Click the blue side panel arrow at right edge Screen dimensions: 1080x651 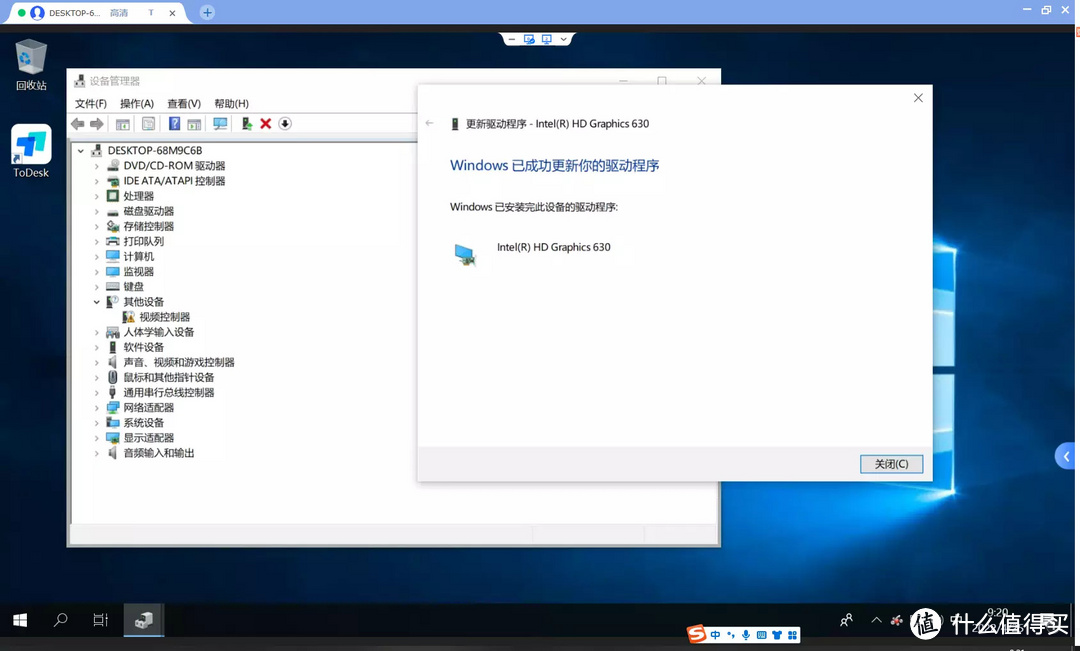pyautogui.click(x=1066, y=456)
